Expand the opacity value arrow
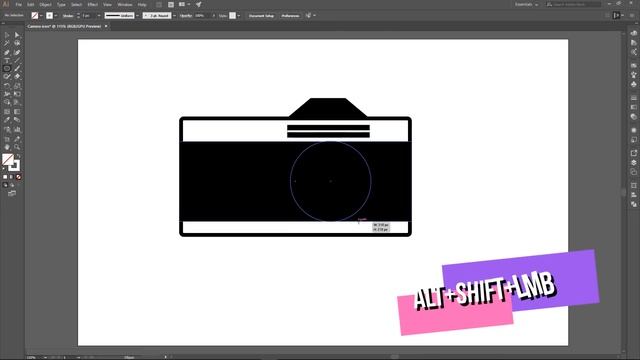Image resolution: width=640 pixels, height=360 pixels. [x=213, y=16]
